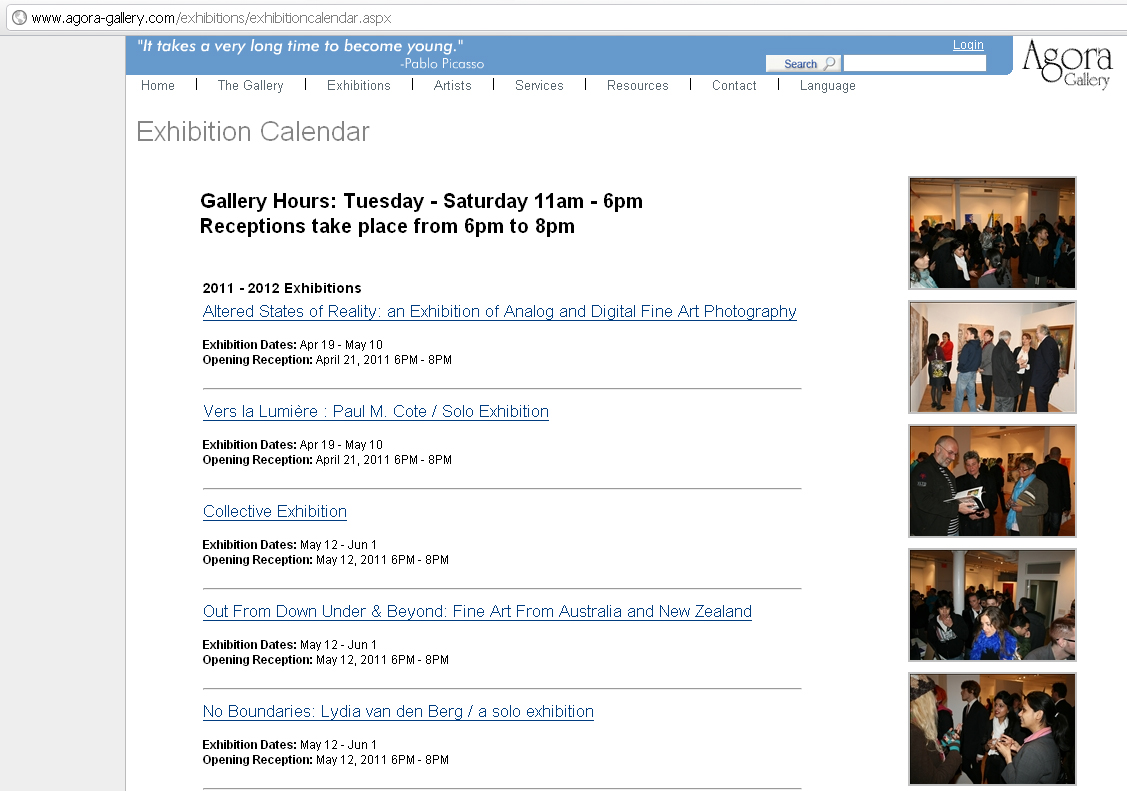Click Exhibition Dates under Altered States of Reality
The height and width of the screenshot is (791, 1127).
tap(293, 345)
